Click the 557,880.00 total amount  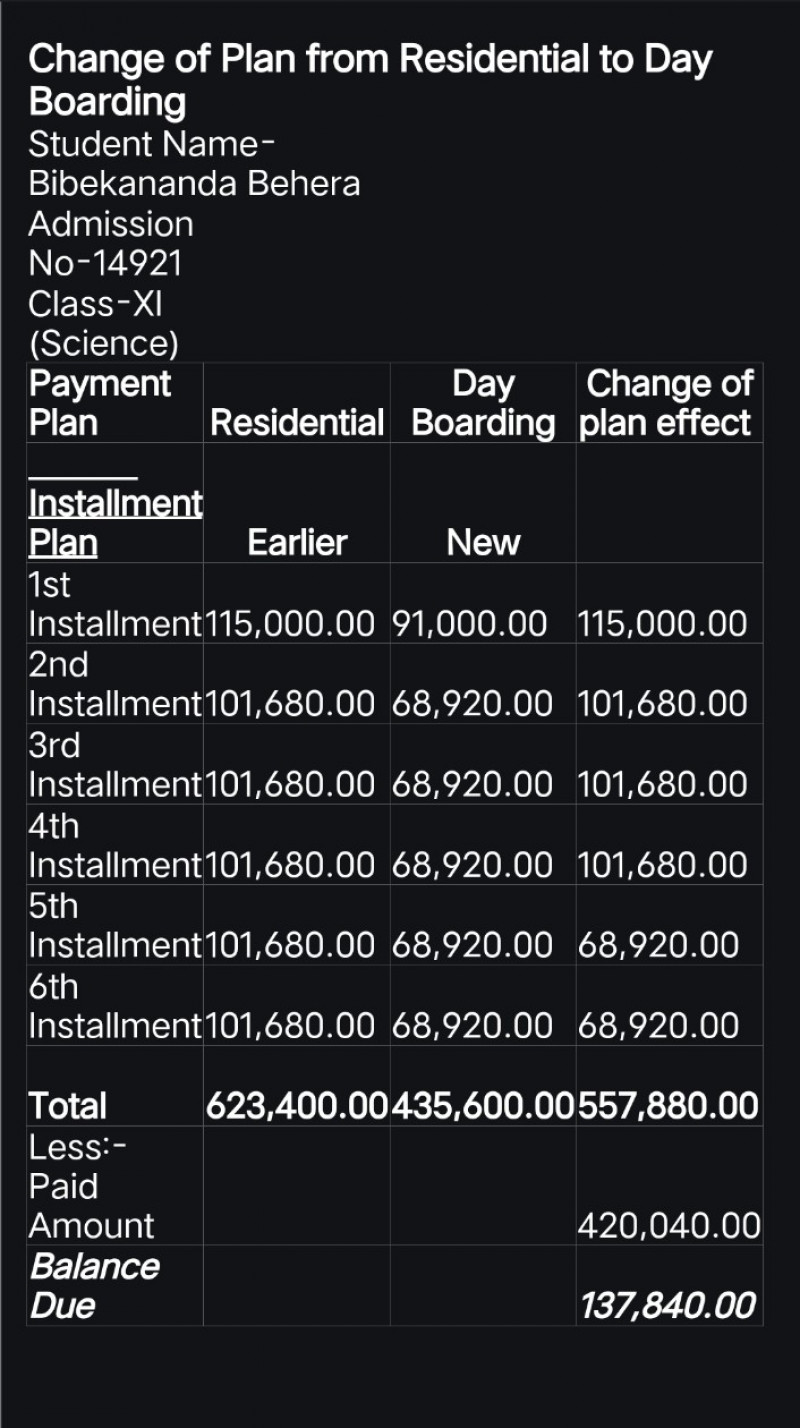pos(668,1106)
